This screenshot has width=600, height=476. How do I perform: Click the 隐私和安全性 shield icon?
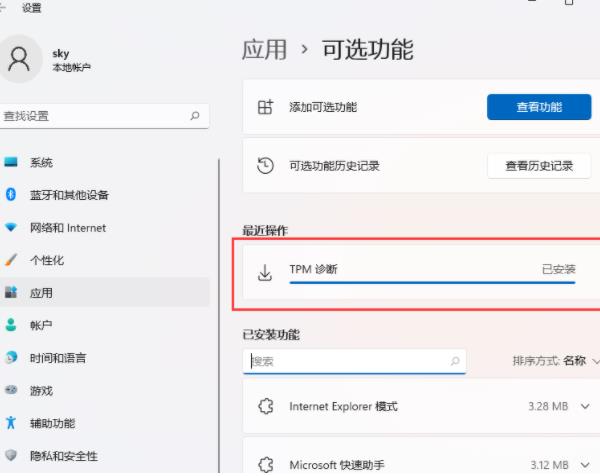coord(11,455)
